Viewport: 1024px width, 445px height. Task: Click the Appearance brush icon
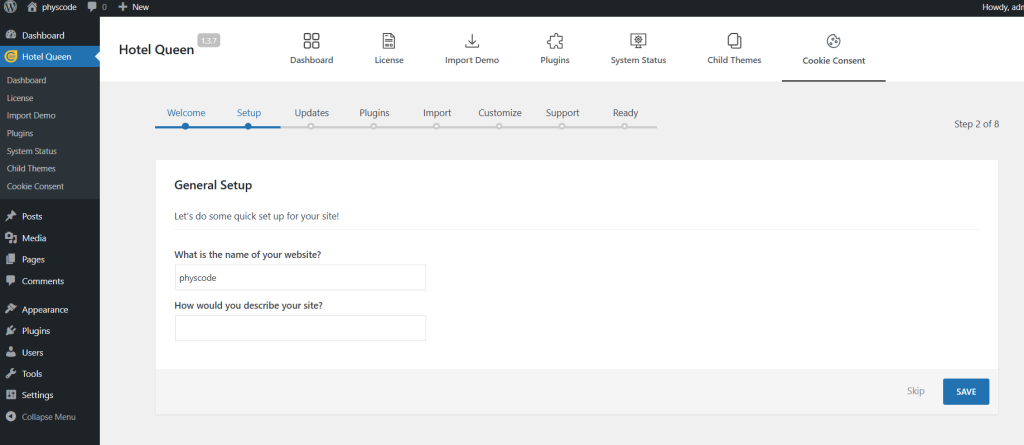pos(10,309)
